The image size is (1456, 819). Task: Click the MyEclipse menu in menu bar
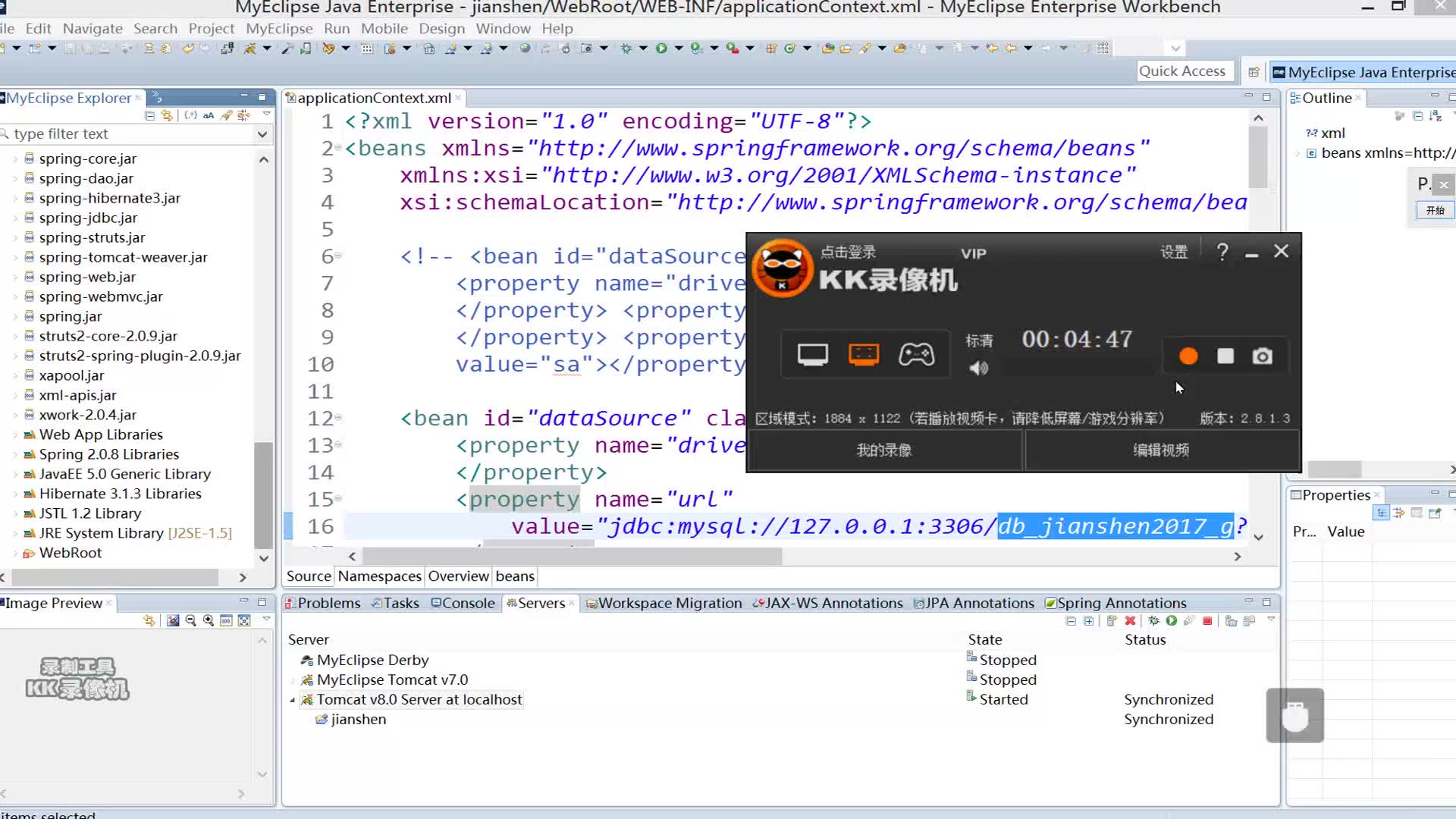click(280, 28)
